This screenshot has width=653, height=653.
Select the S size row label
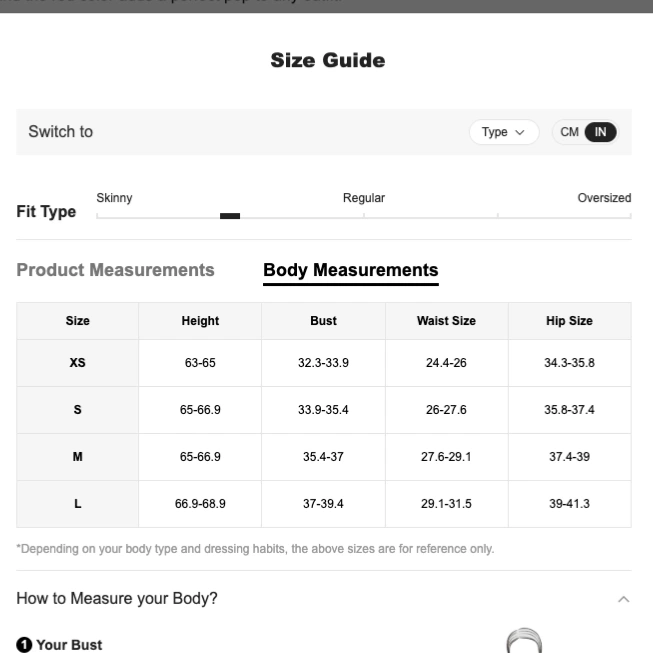[x=77, y=410]
